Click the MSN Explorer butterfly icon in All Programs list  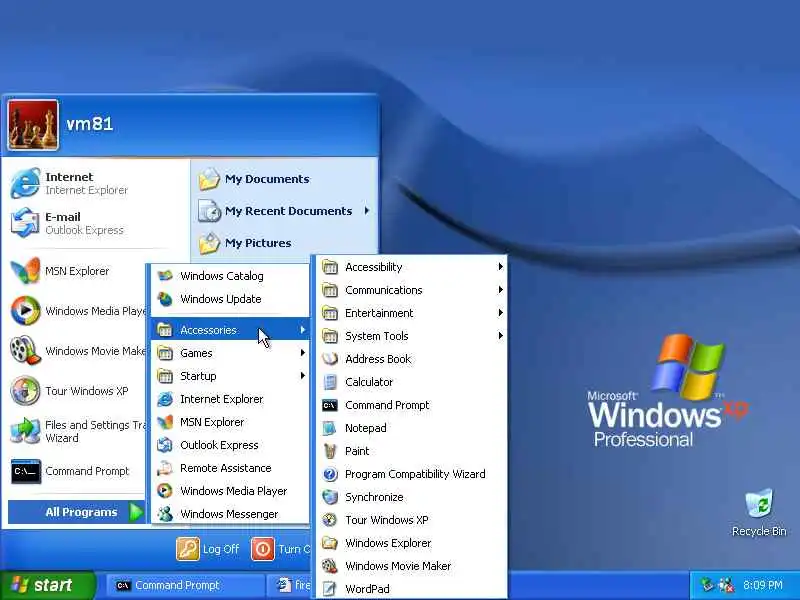point(165,422)
